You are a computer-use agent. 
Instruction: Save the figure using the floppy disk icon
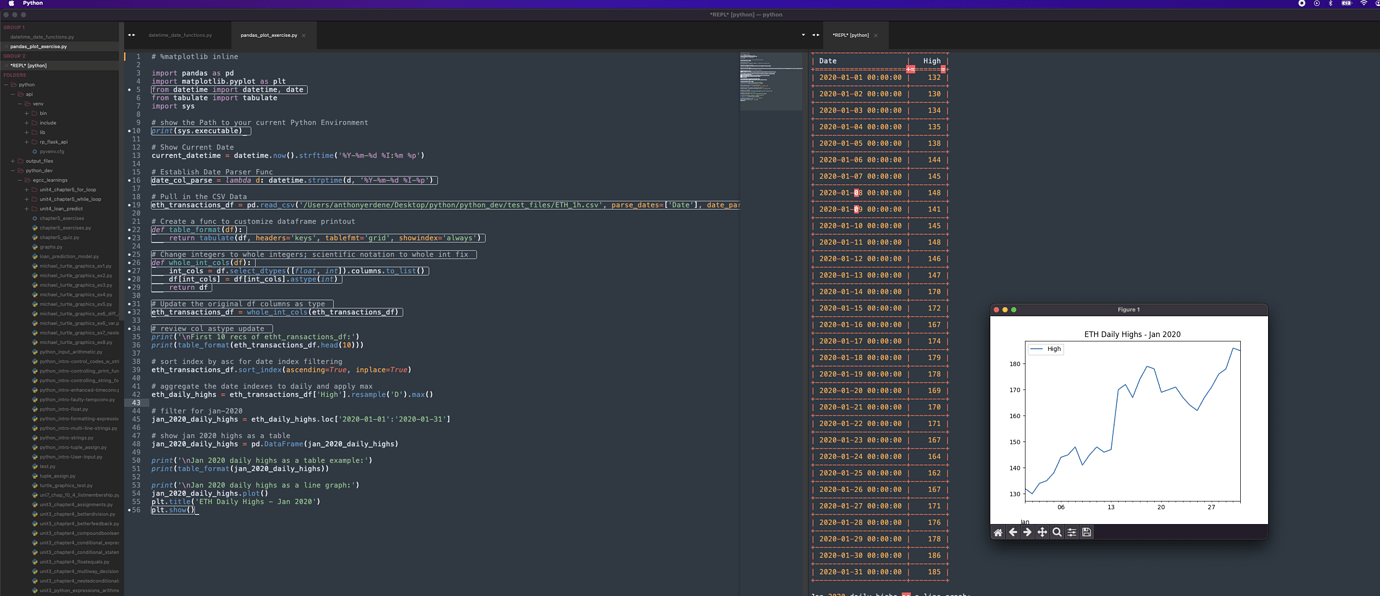pyautogui.click(x=1087, y=532)
